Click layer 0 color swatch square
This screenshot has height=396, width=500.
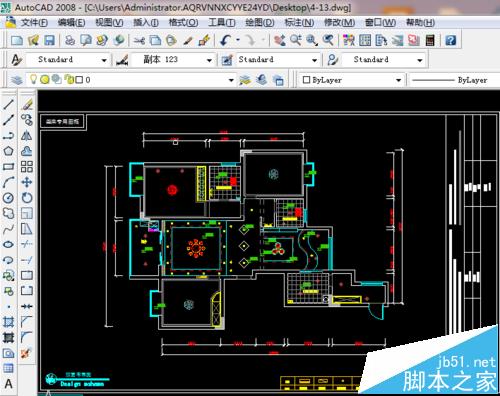click(x=79, y=80)
